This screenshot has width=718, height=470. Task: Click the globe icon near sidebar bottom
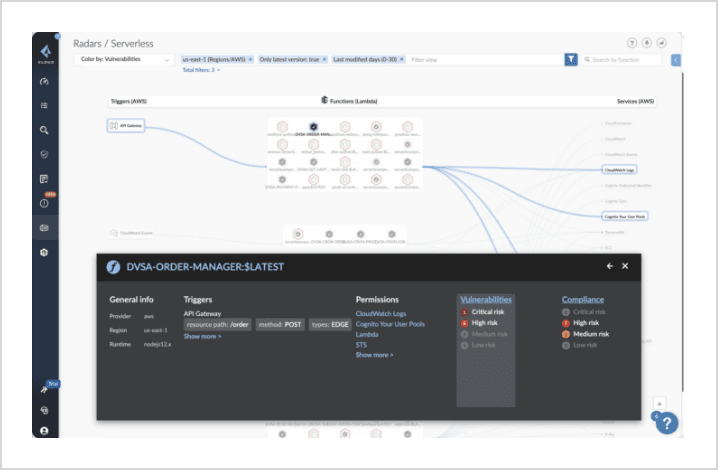coord(44,410)
